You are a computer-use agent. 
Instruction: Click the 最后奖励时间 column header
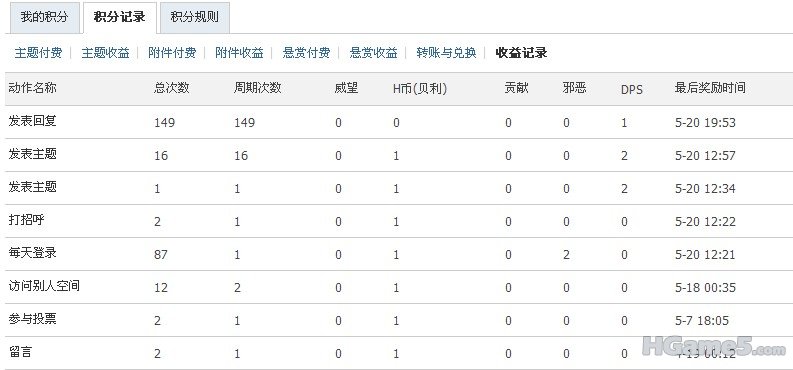point(710,88)
